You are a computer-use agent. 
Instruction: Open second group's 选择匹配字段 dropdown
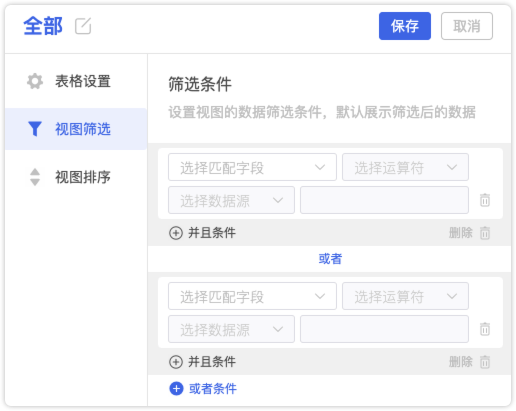(252, 296)
